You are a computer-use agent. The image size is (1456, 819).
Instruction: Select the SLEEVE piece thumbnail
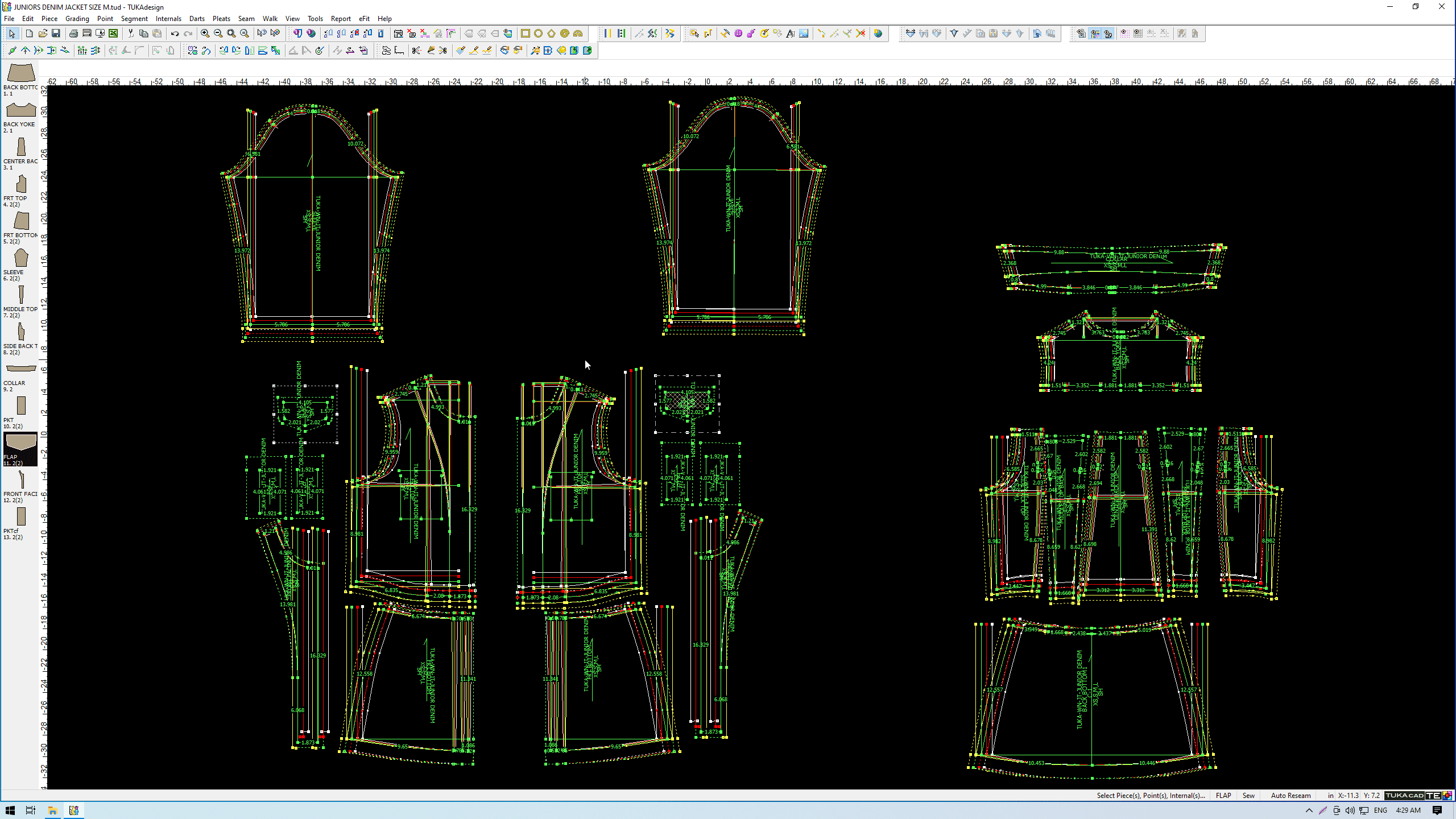click(21, 259)
